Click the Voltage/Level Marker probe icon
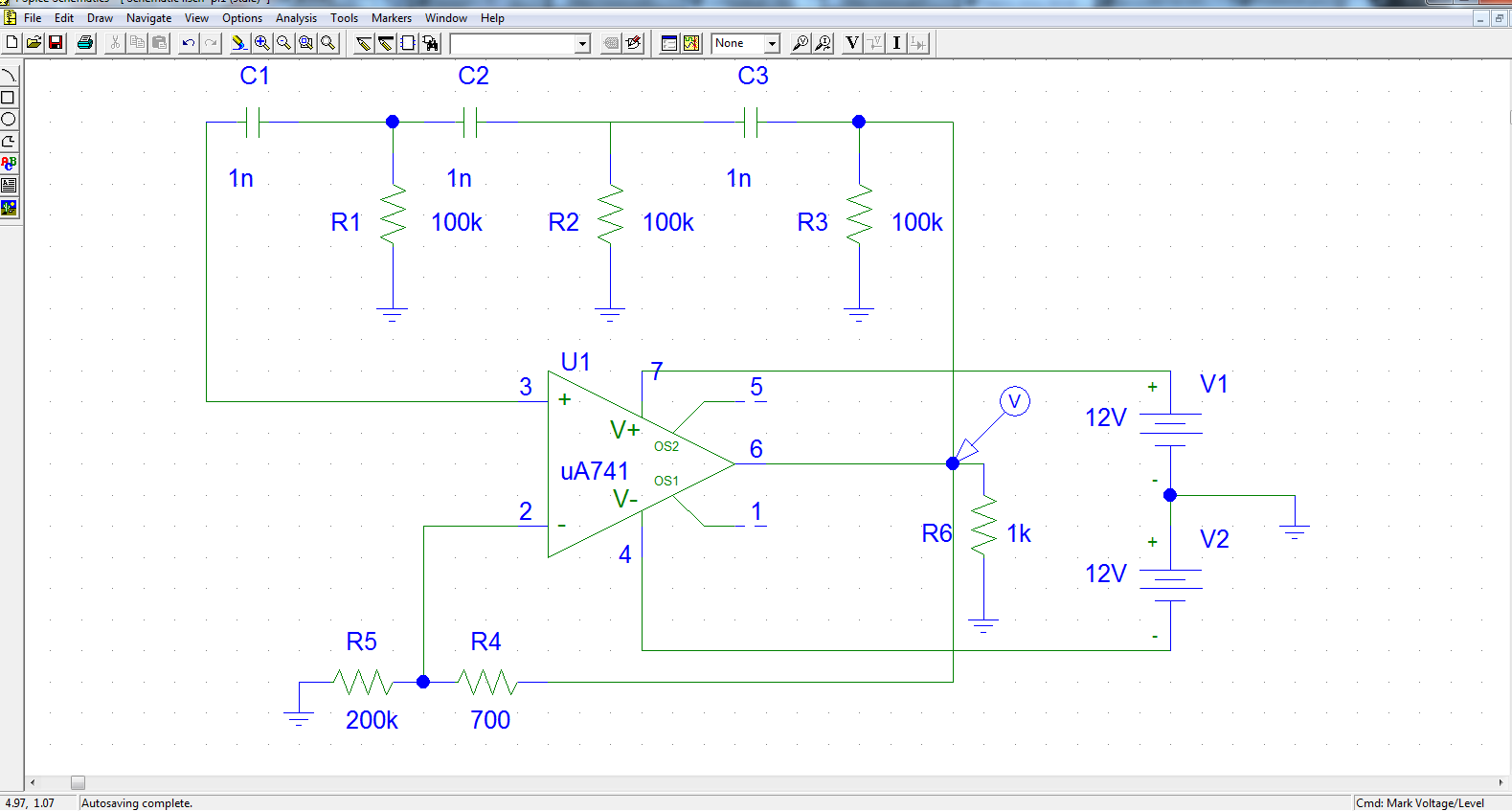Image resolution: width=1512 pixels, height=811 pixels. pos(801,43)
